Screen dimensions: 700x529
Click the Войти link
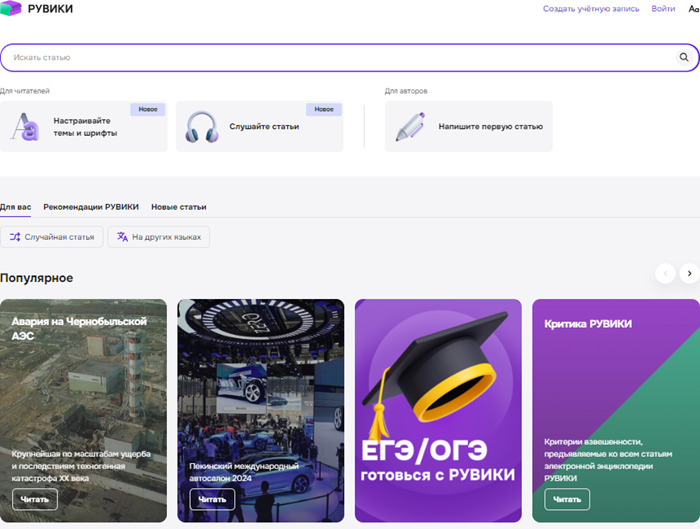tap(663, 8)
